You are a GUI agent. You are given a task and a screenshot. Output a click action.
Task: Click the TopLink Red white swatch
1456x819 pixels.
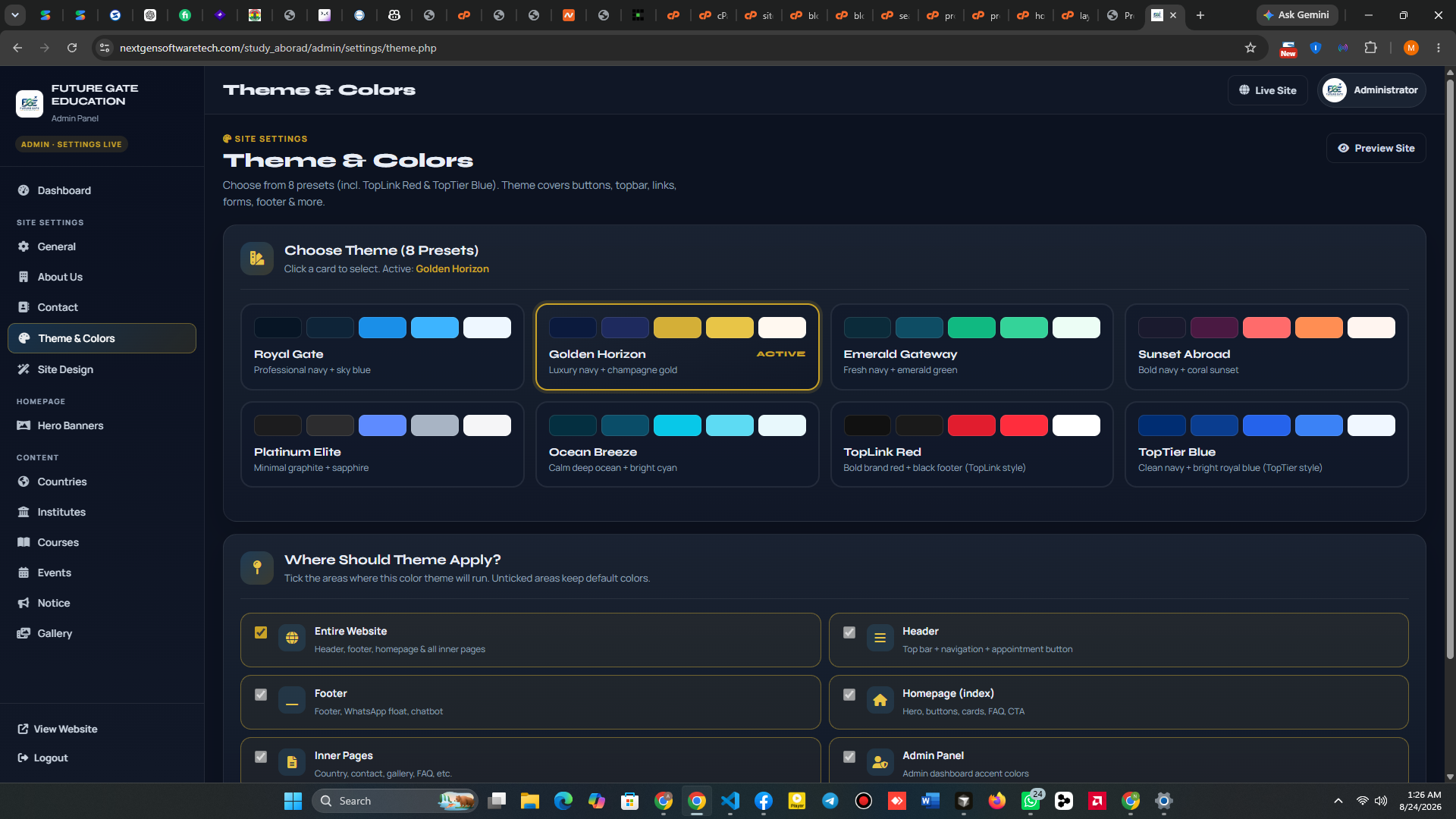[1075, 425]
